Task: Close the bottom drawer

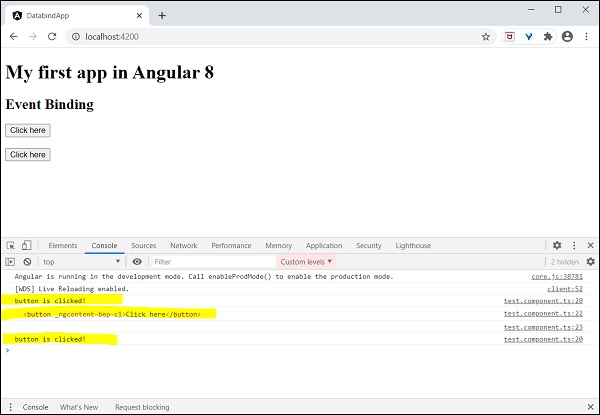Action: [x=590, y=407]
